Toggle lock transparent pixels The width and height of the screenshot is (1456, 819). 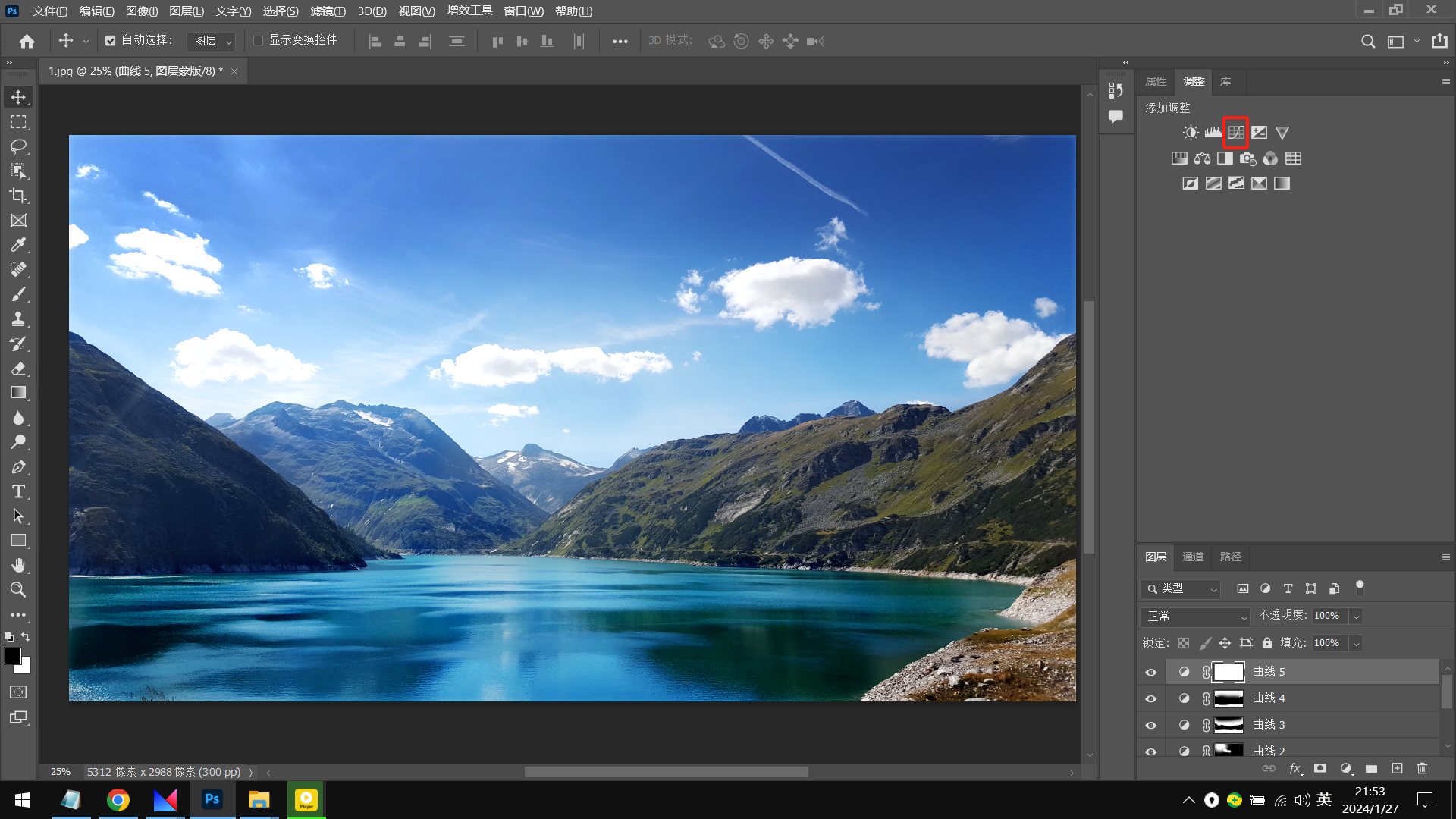click(x=1184, y=643)
